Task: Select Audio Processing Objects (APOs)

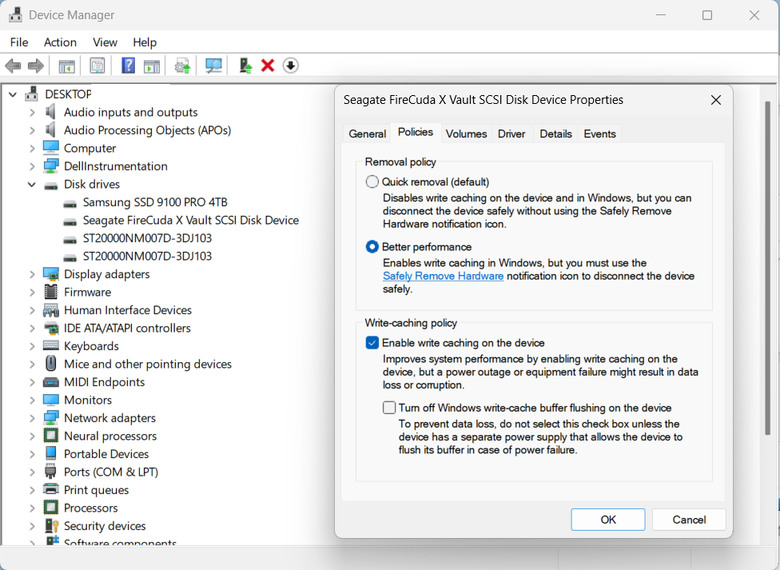Action: click(147, 130)
